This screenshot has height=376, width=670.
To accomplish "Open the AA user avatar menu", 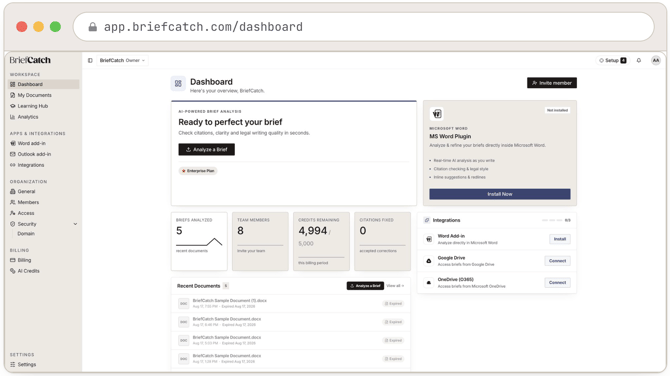I will 656,60.
